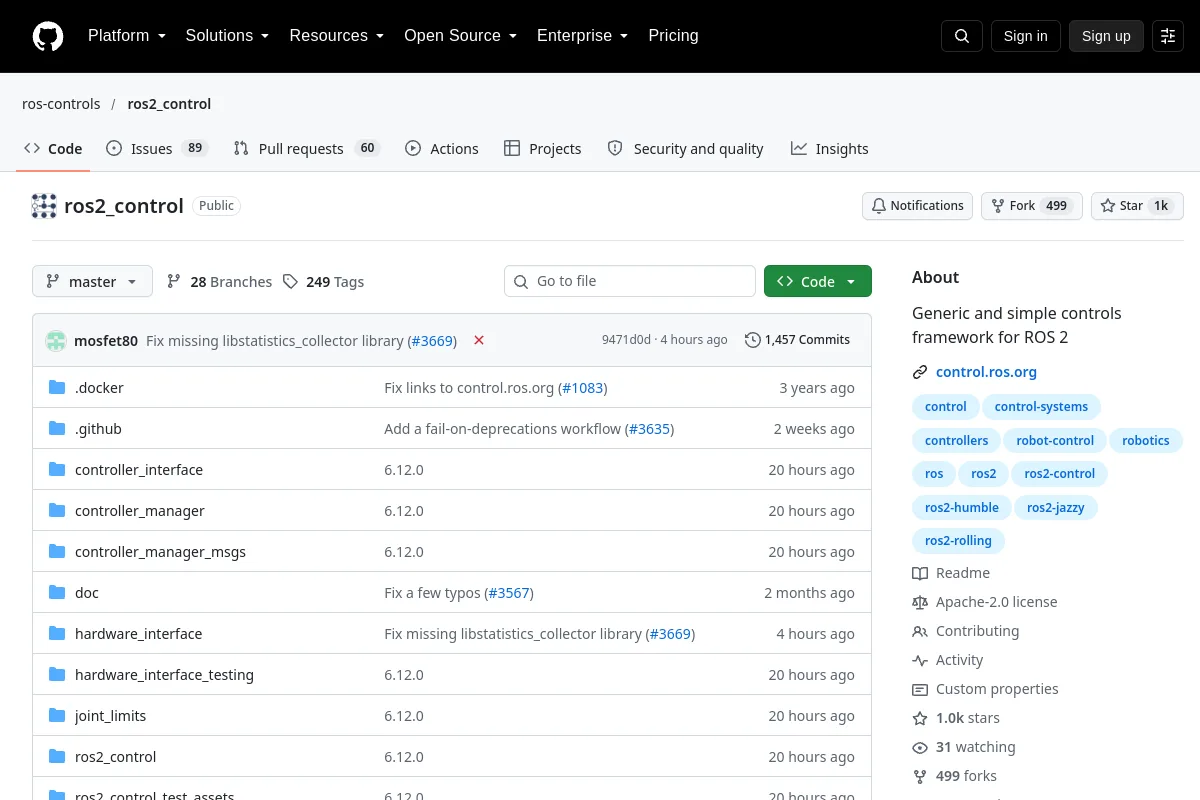
Task: Click the ros2_control repository avatar icon
Action: point(44,206)
